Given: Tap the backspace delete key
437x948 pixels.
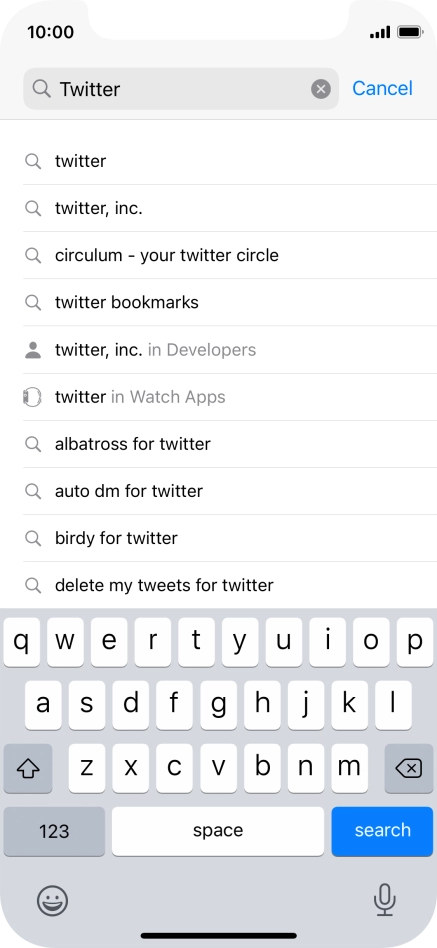Looking at the screenshot, I should click(409, 768).
